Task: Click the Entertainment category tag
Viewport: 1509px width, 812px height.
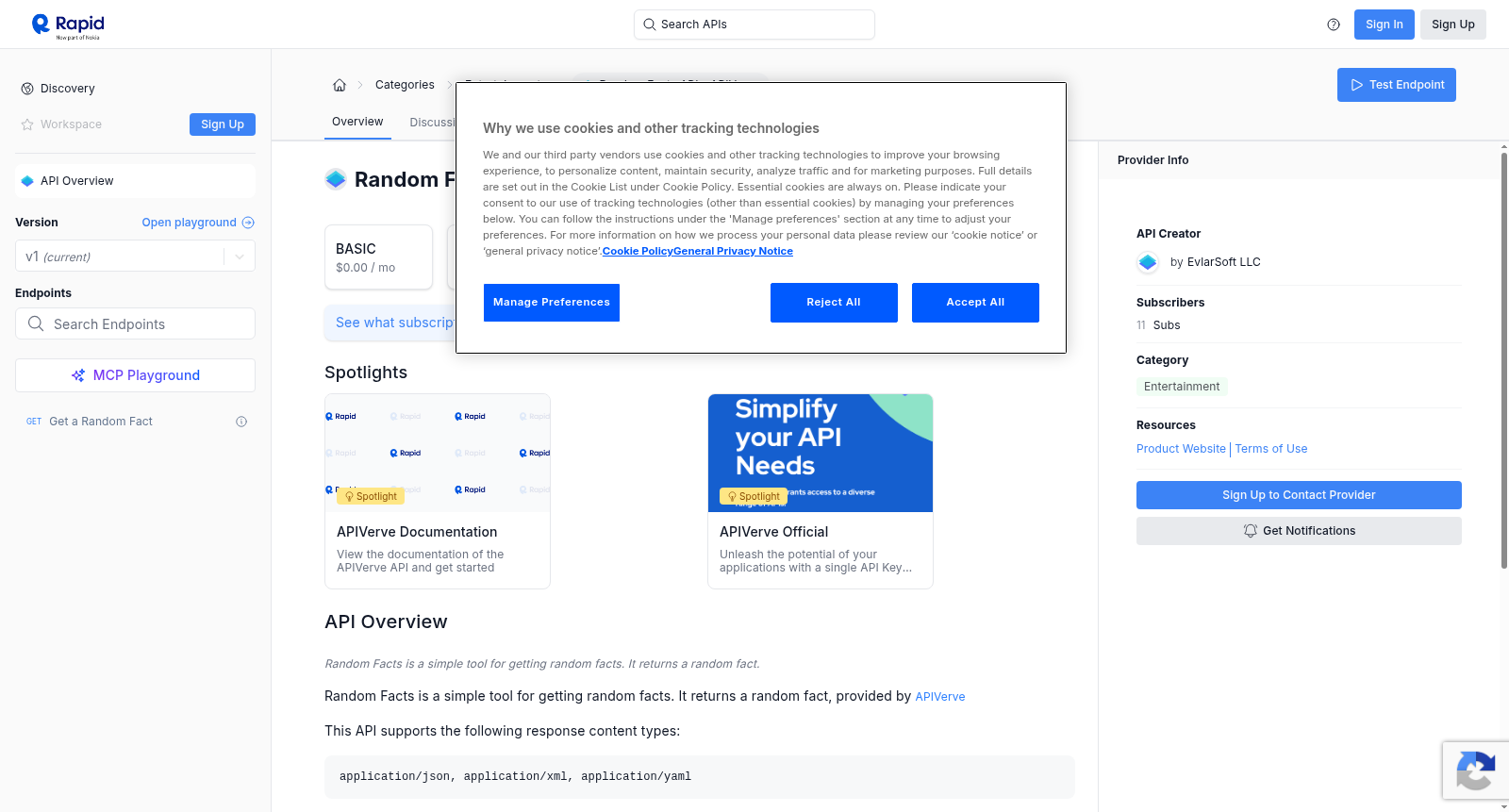Action: (1182, 387)
